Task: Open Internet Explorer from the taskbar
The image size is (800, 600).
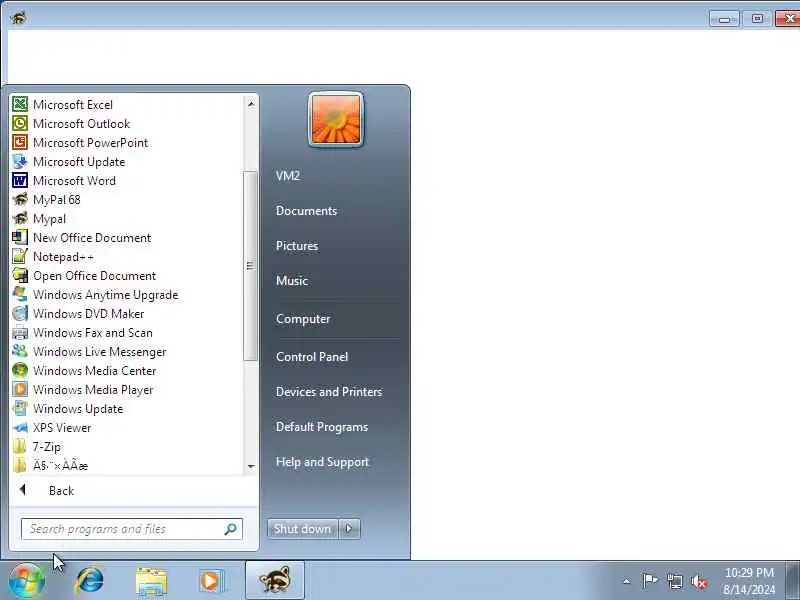Action: coord(90,581)
